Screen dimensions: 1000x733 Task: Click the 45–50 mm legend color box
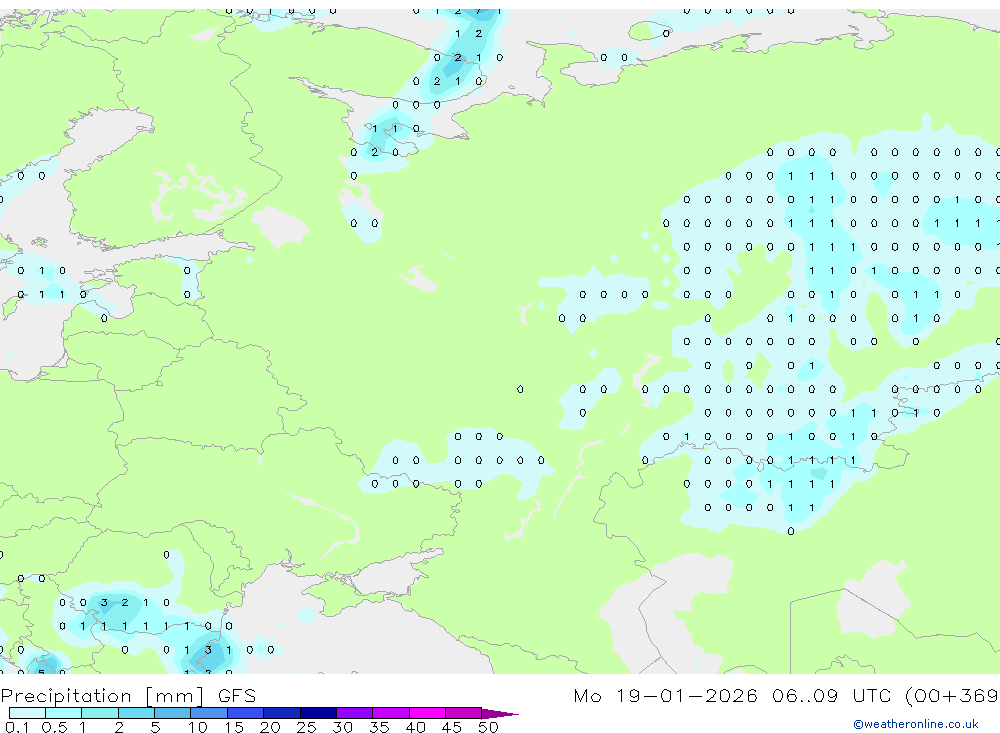pos(464,713)
